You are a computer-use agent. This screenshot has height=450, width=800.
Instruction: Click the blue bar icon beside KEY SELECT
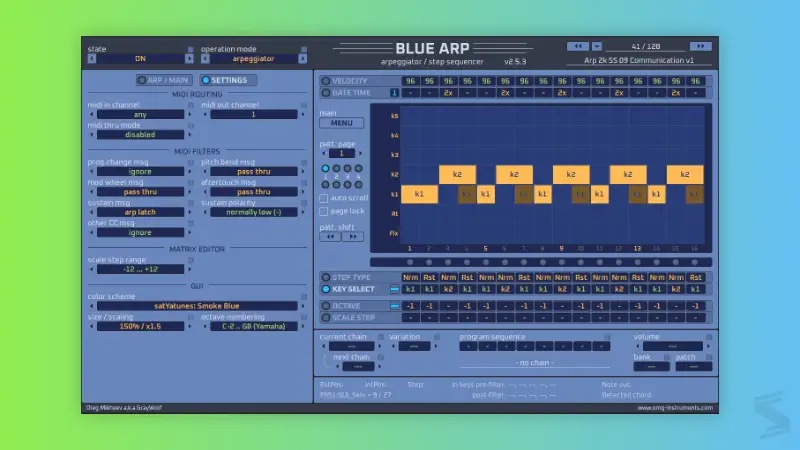coord(394,289)
